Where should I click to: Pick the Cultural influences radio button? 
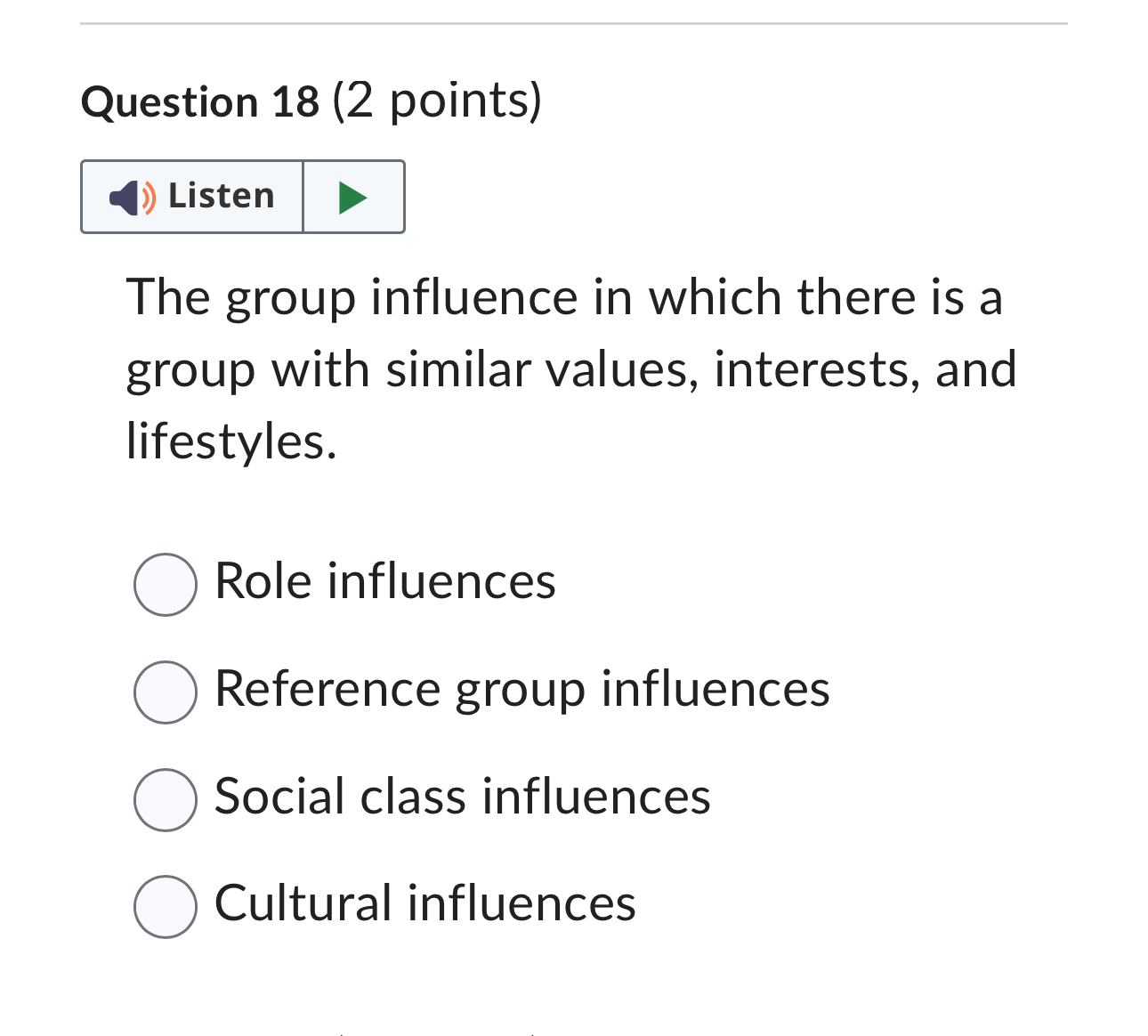click(x=165, y=906)
